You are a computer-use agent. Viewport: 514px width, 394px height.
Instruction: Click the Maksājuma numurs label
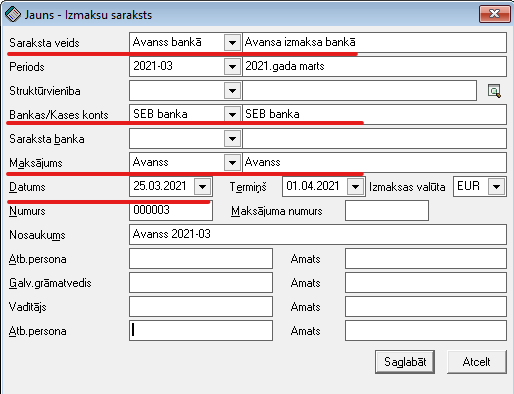coord(277,211)
